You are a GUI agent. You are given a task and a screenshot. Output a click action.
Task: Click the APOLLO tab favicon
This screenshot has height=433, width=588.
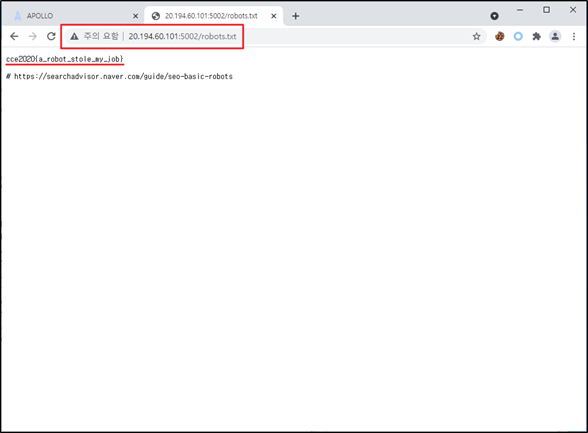click(17, 16)
